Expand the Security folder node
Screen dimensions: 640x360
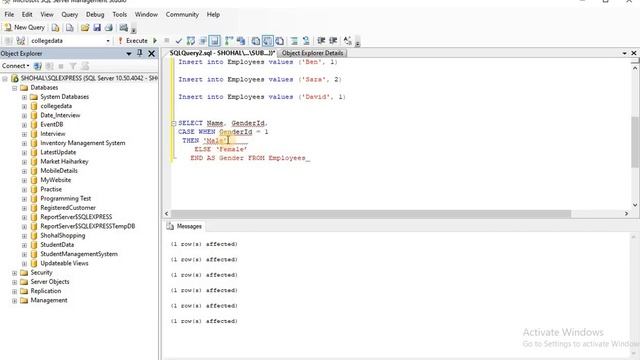coord(15,273)
